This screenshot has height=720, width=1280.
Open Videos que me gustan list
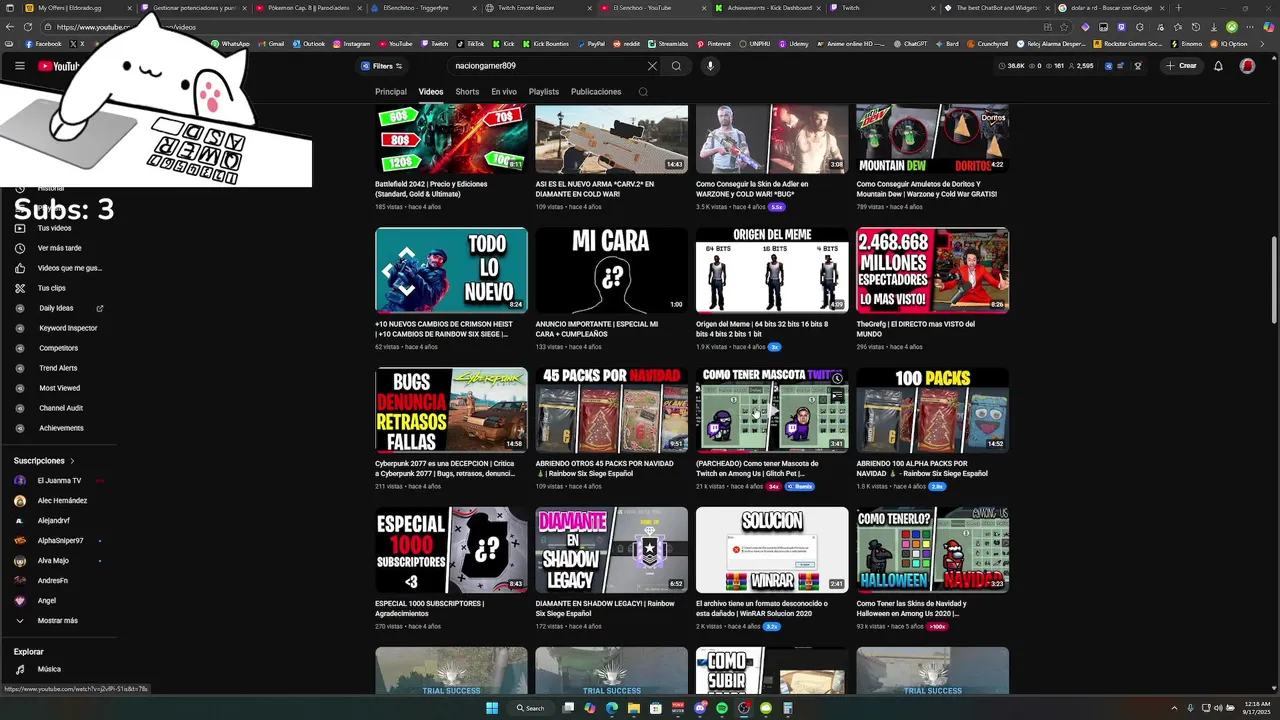point(58,268)
